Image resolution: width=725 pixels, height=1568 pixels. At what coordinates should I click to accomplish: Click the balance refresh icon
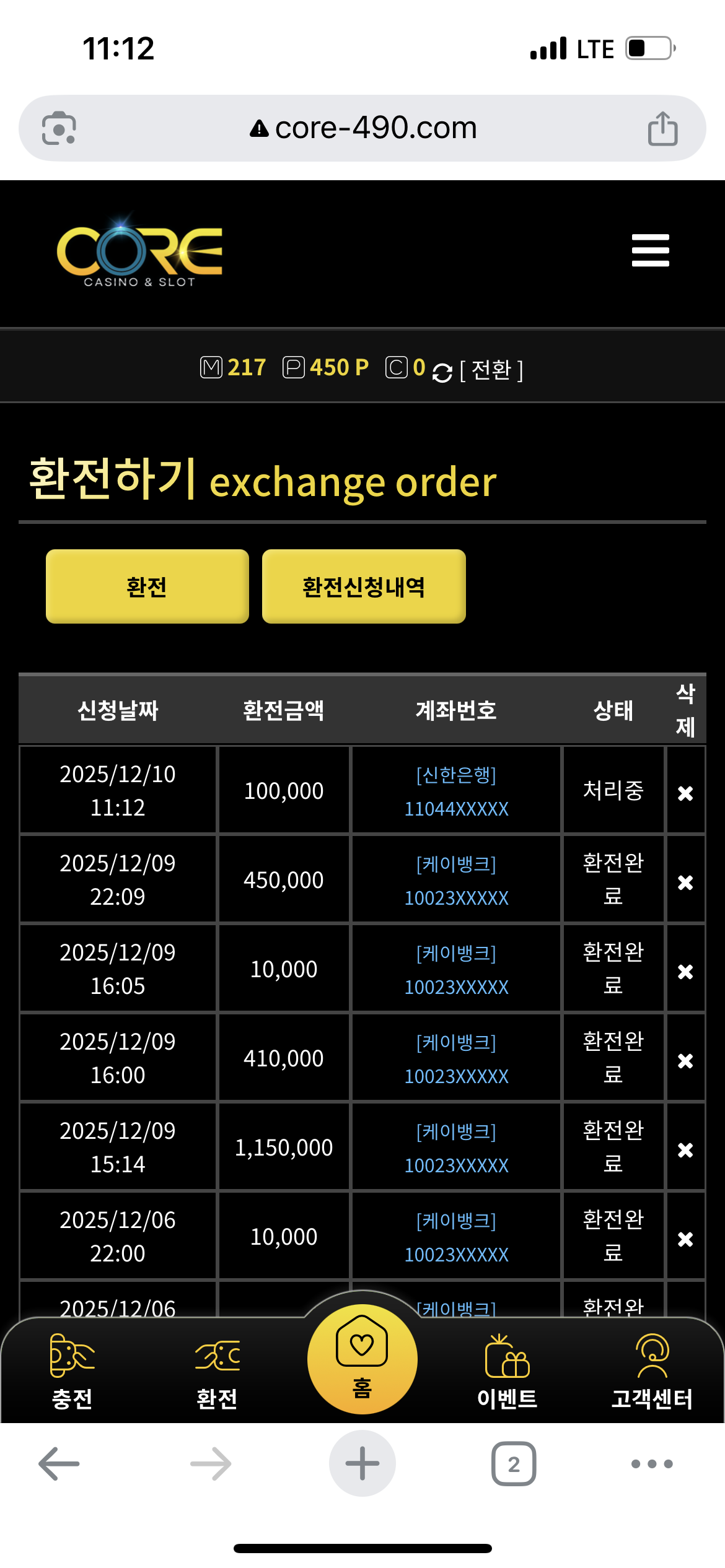point(442,372)
